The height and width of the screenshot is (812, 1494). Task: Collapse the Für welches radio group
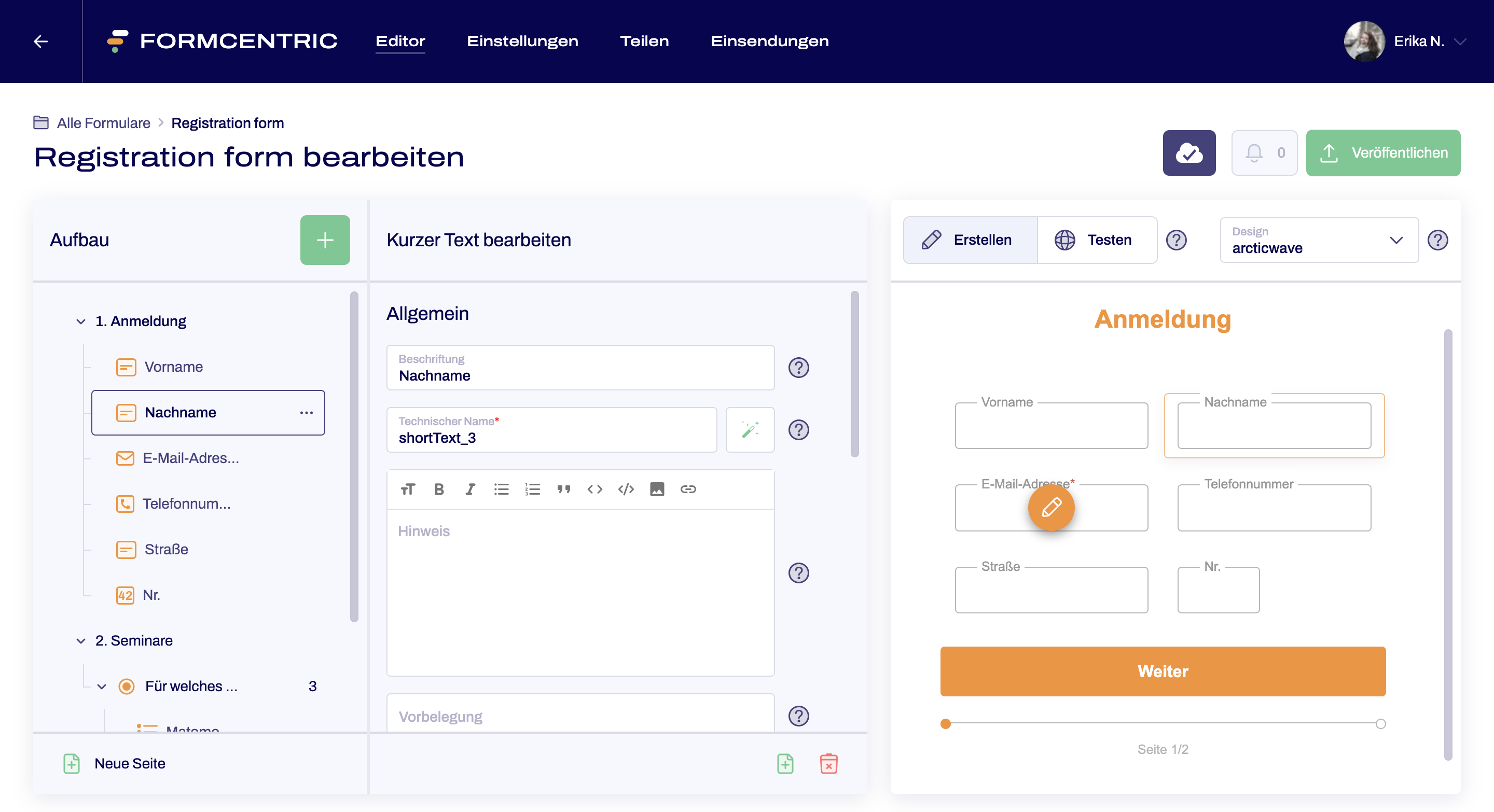(102, 686)
